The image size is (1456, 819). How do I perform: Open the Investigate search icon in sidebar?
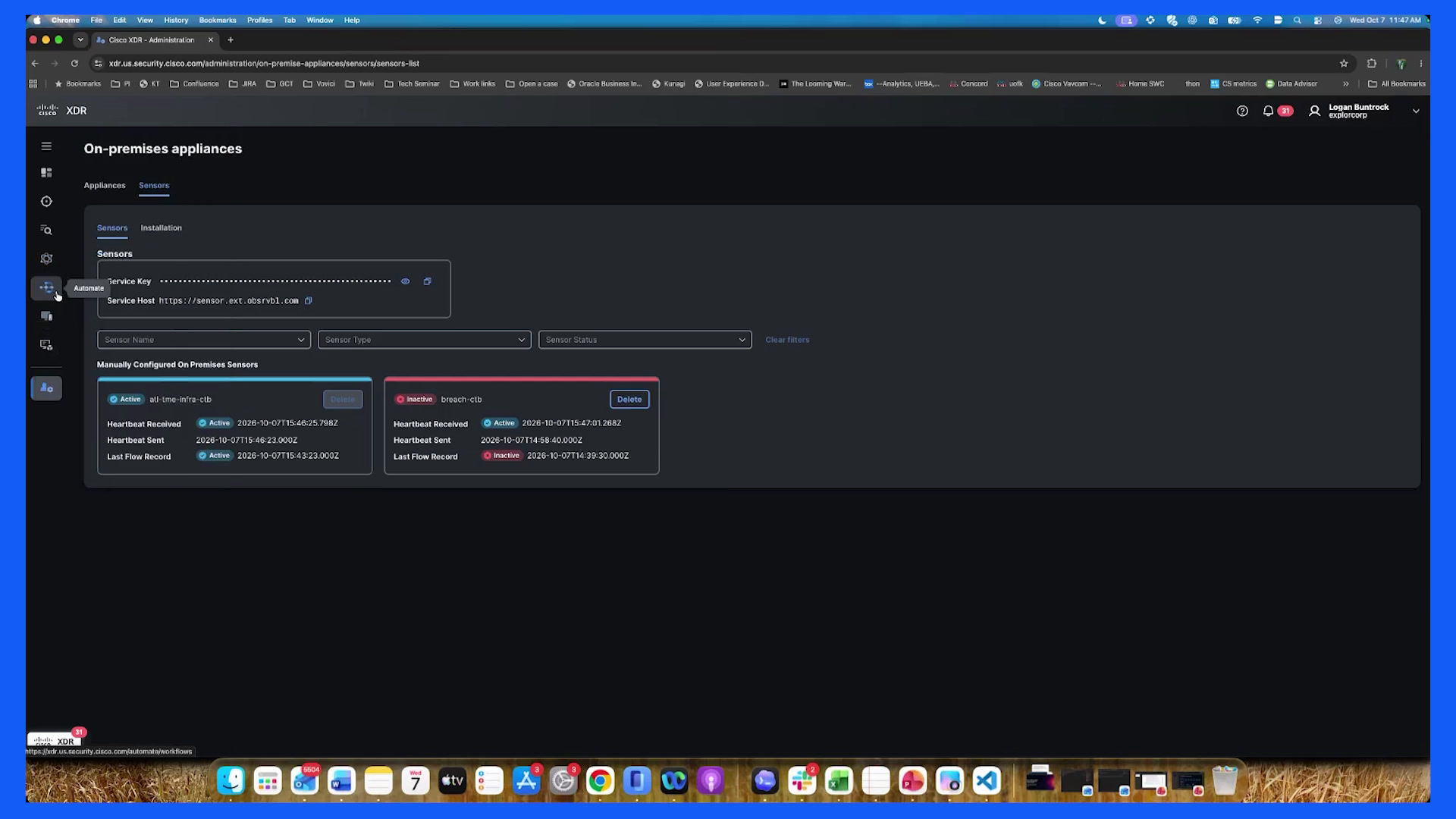click(x=46, y=231)
